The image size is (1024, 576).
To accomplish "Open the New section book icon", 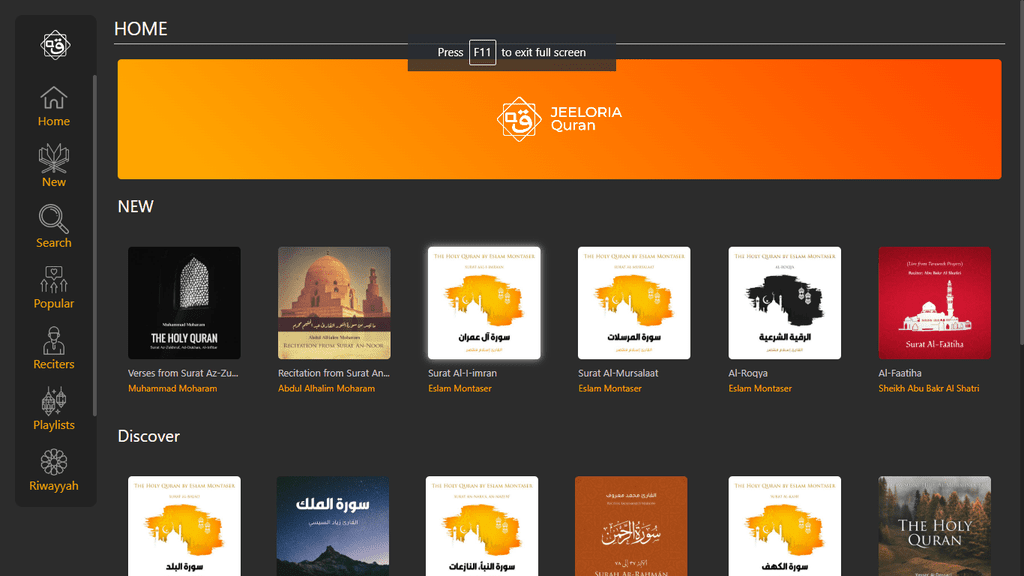I will tap(54, 158).
